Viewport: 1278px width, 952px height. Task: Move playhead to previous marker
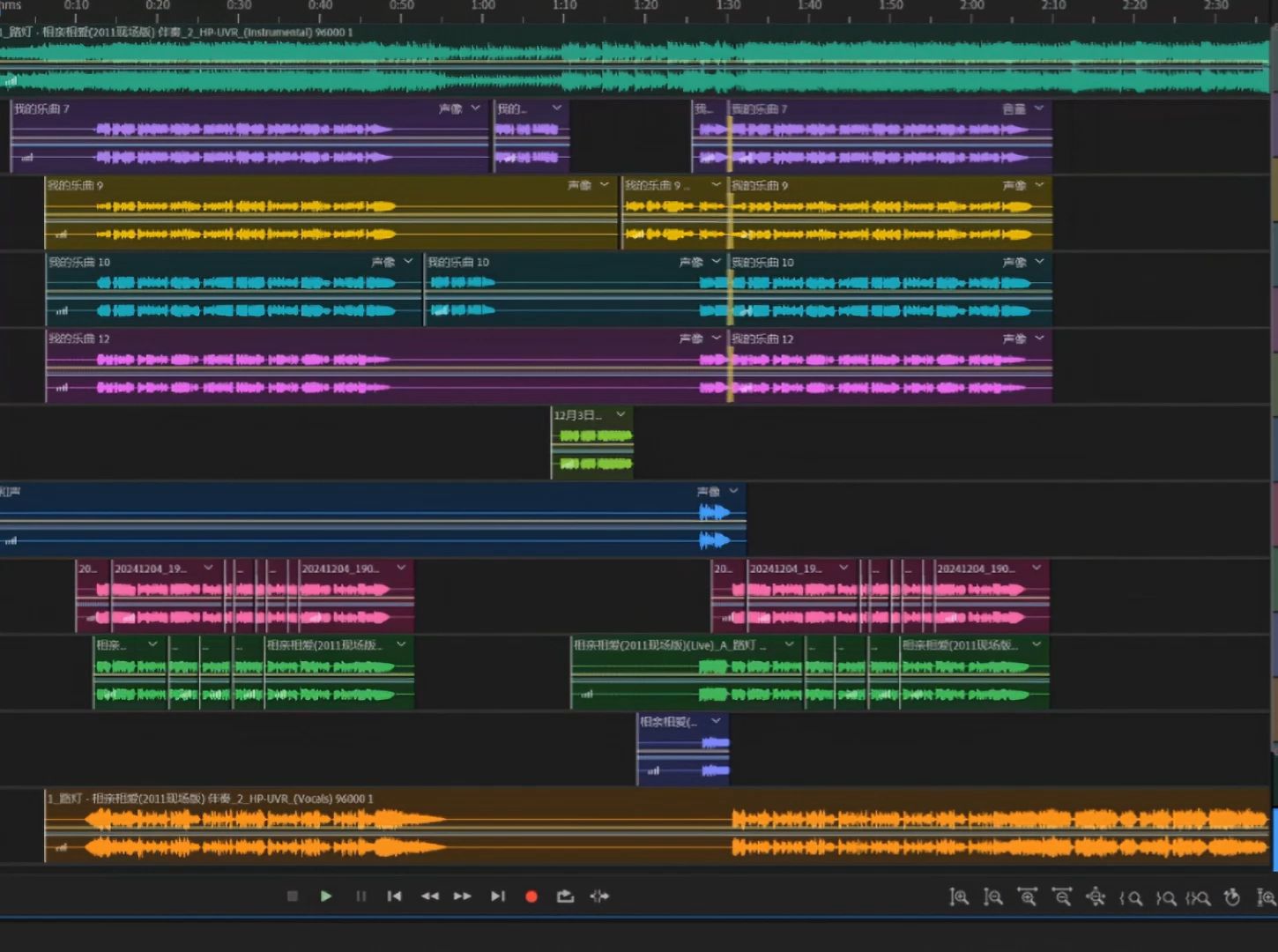[394, 896]
